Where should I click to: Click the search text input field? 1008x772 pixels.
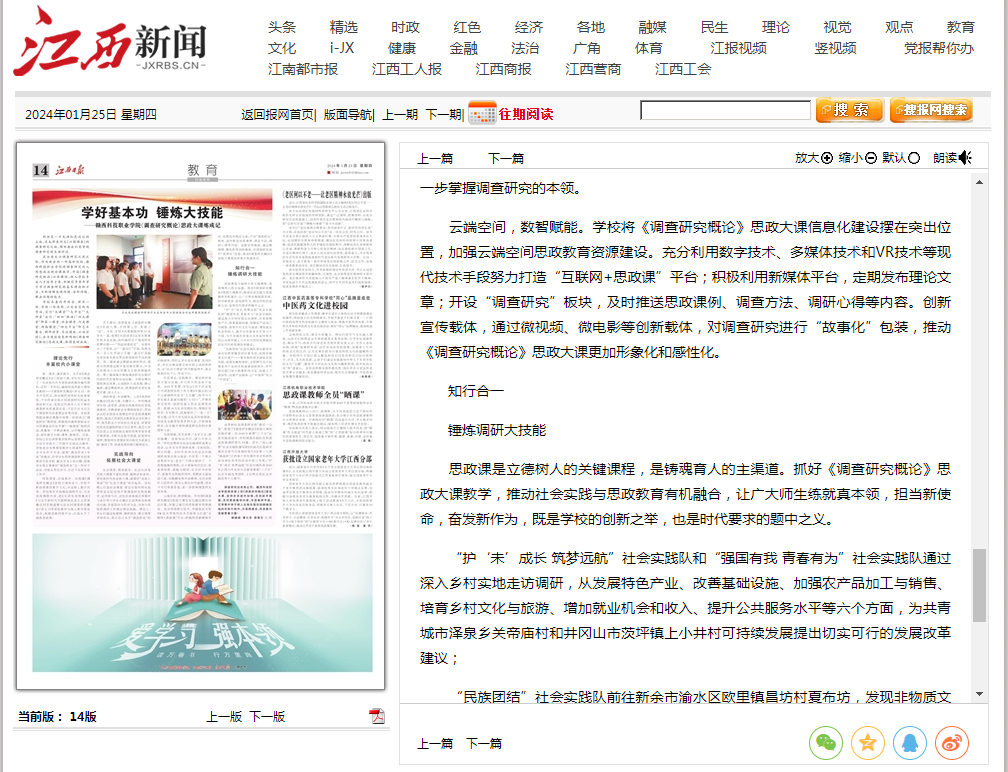pyautogui.click(x=725, y=111)
